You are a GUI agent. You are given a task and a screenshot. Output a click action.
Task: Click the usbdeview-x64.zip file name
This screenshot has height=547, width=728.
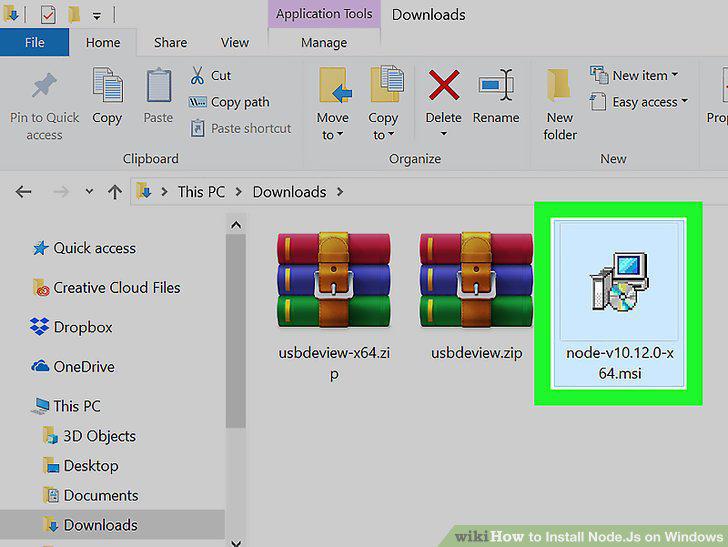(334, 363)
